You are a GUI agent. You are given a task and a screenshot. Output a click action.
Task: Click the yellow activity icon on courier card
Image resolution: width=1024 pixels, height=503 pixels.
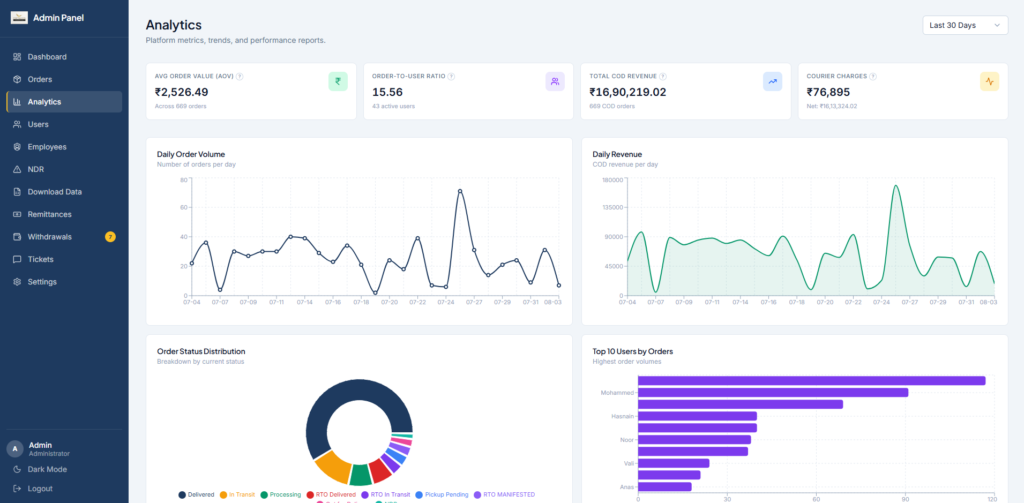989,82
